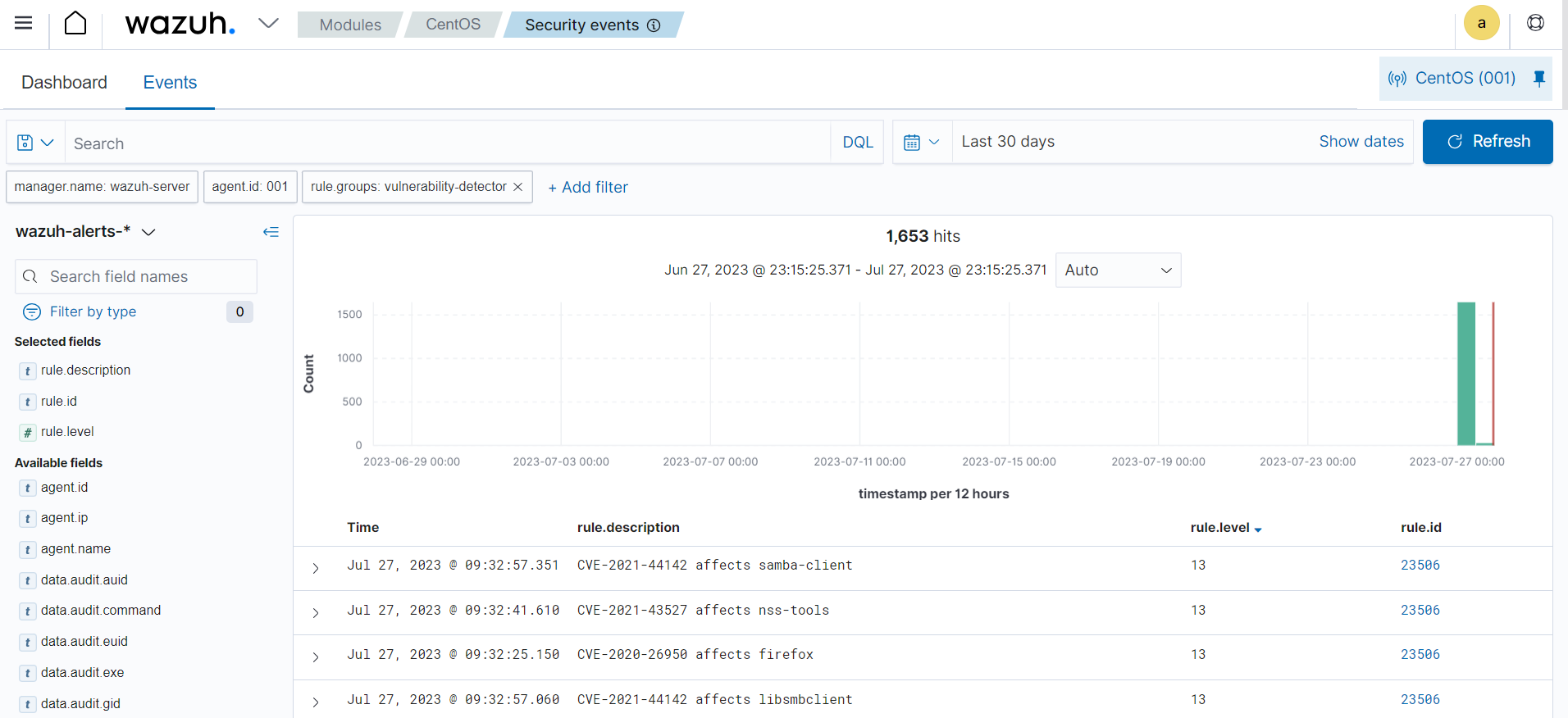Click agent.ip available field

click(x=64, y=518)
